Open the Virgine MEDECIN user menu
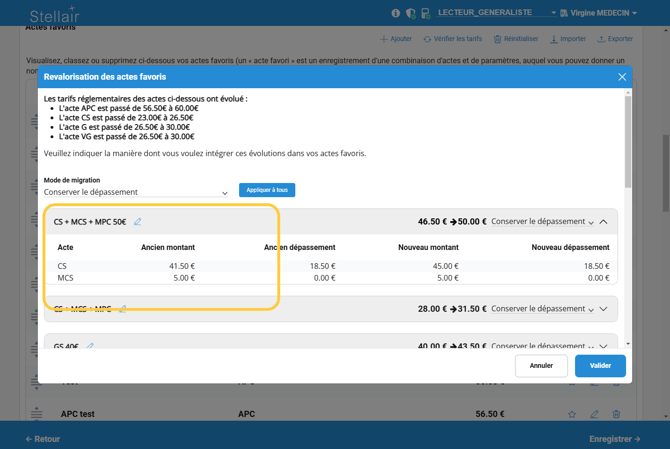 (602, 13)
